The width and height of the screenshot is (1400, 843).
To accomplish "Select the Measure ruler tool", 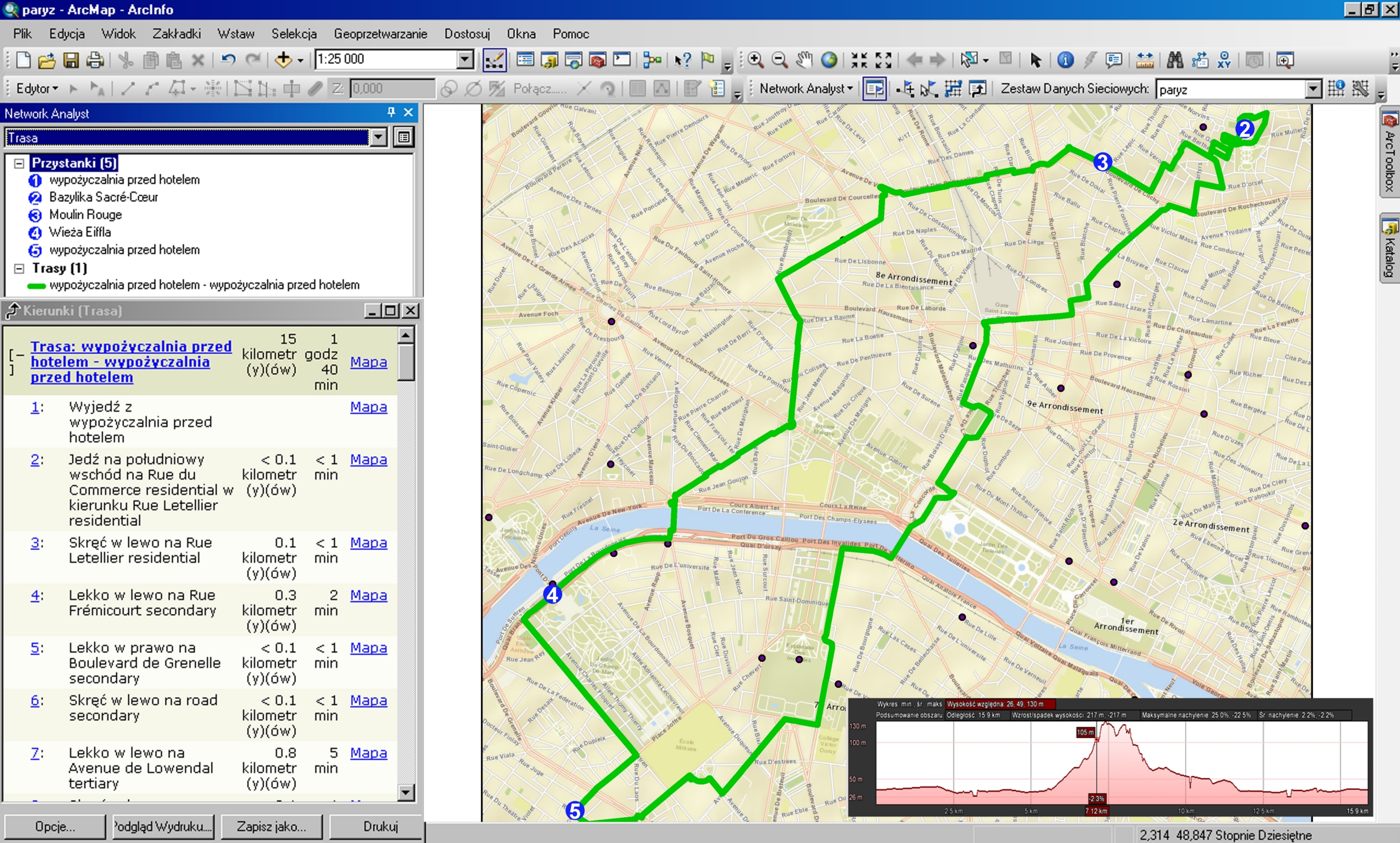I will tap(1144, 60).
